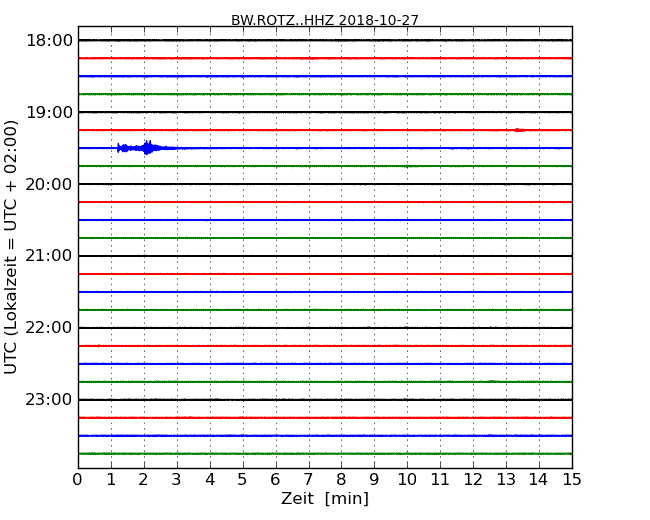Click the plot title BW.ROTZ..HHZ 2018-10-27
The height and width of the screenshot is (520, 650).
pos(325,20)
